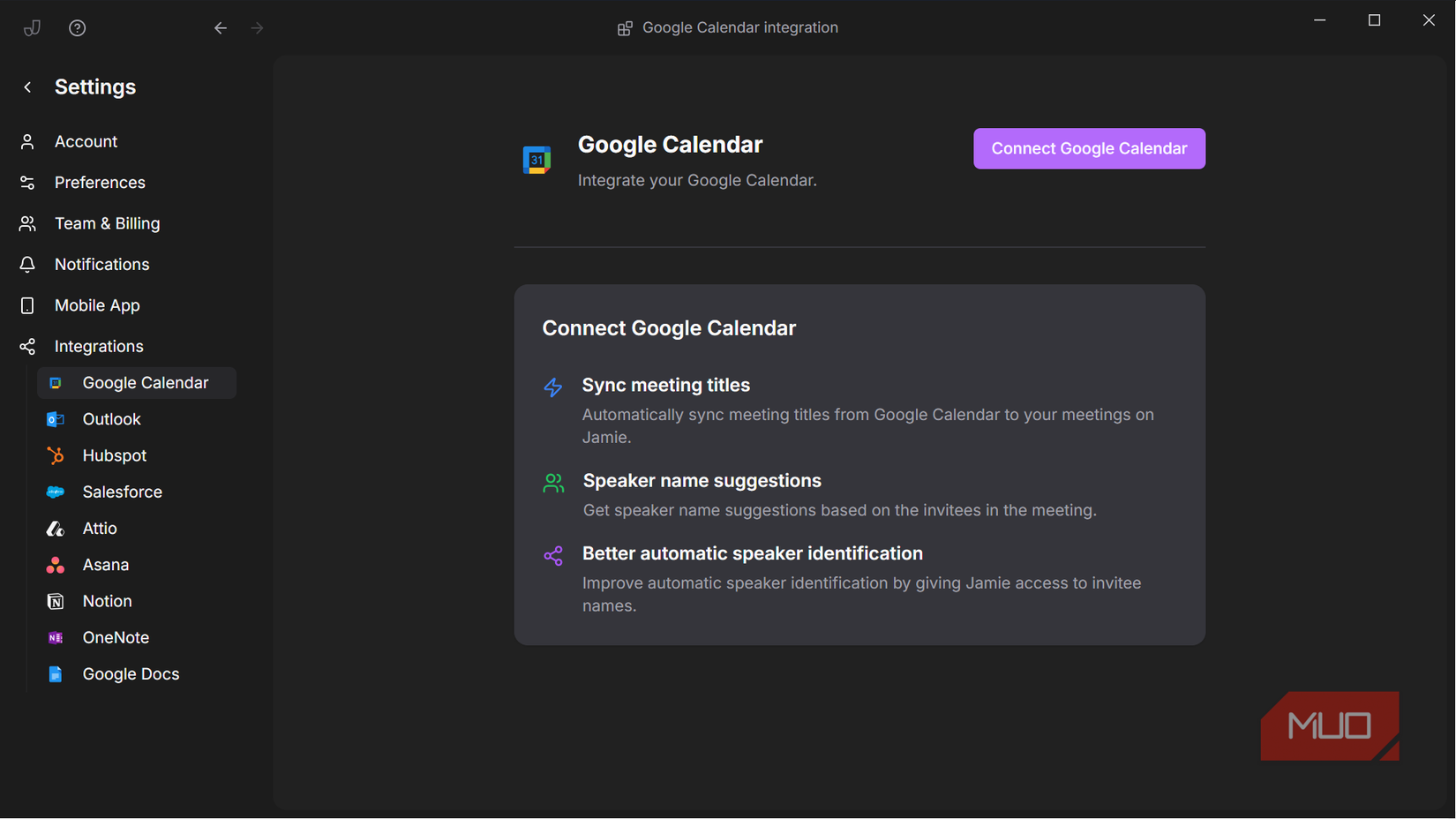This screenshot has height=819, width=1456.
Task: Open the Notion integration
Action: [107, 601]
